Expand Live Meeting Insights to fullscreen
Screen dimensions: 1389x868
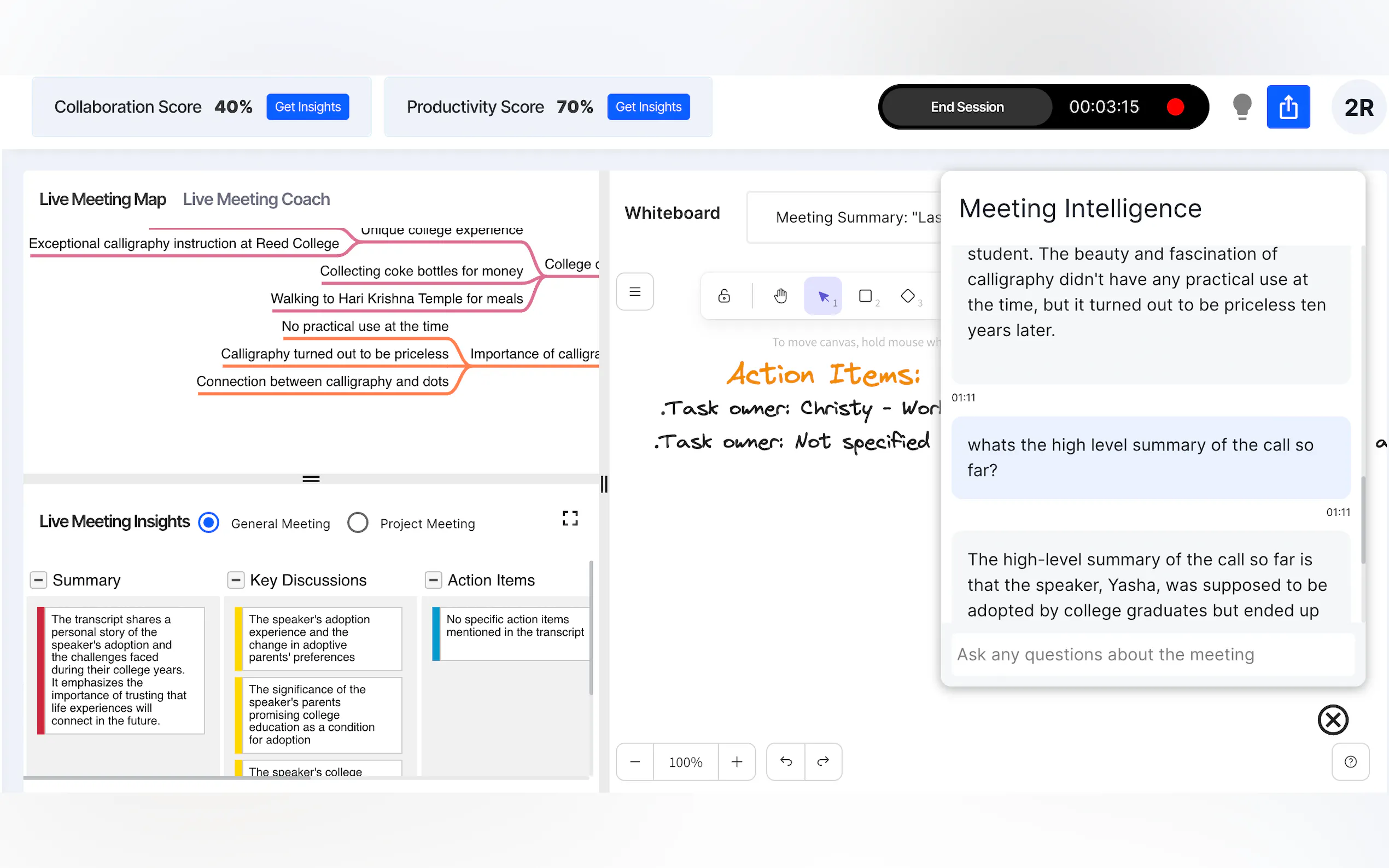(x=570, y=518)
